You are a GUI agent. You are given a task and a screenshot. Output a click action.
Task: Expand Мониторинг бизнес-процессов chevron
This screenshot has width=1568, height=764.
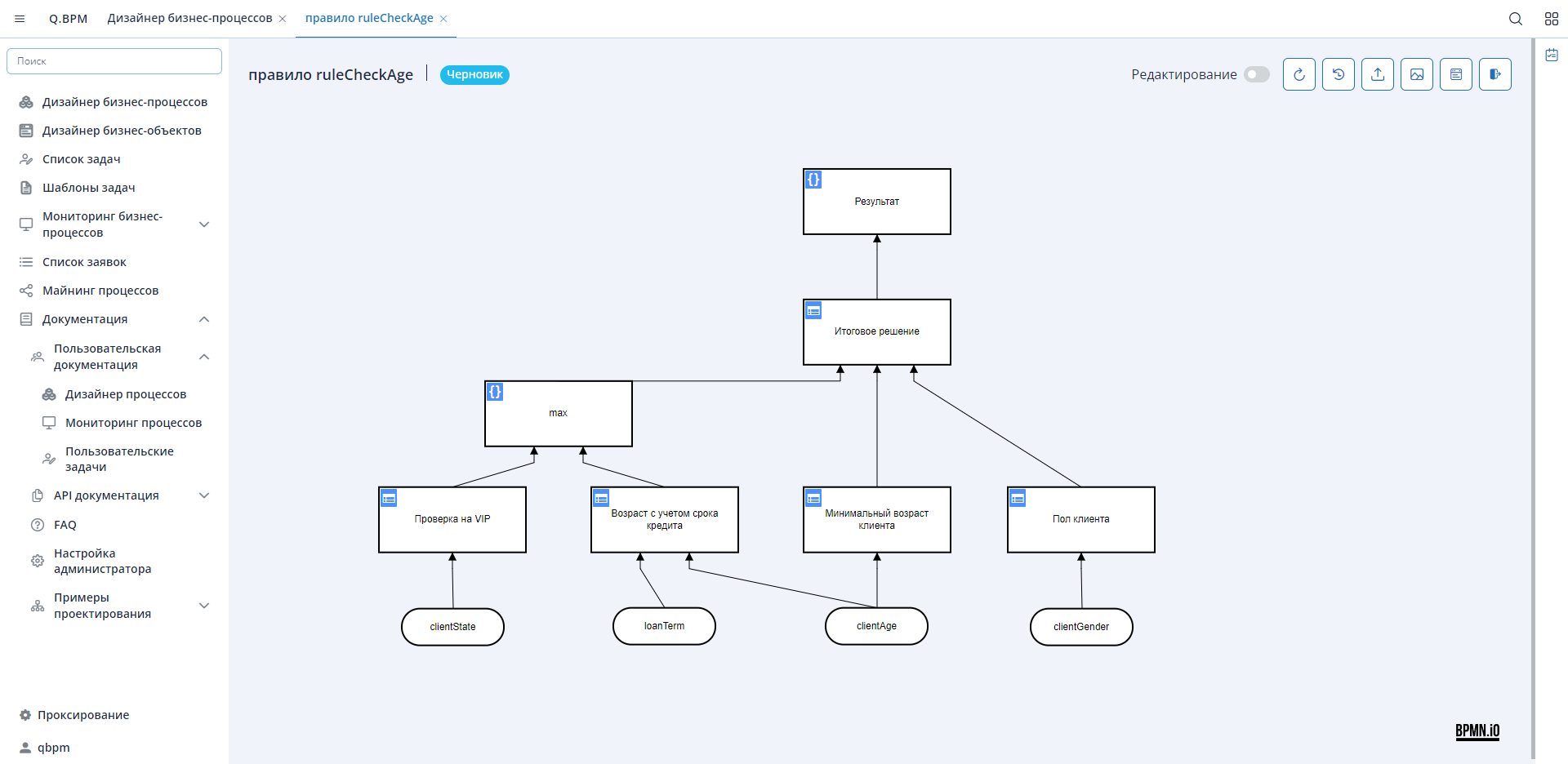pos(204,224)
